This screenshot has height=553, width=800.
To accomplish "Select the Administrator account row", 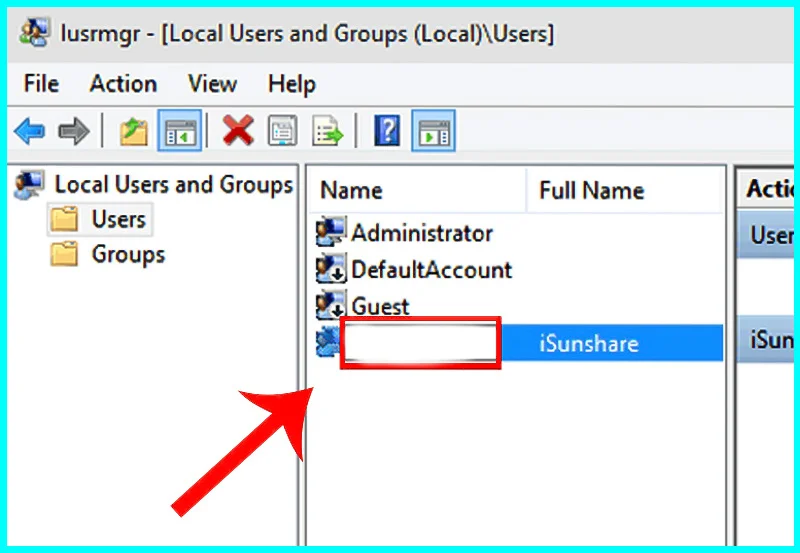I will click(x=422, y=233).
